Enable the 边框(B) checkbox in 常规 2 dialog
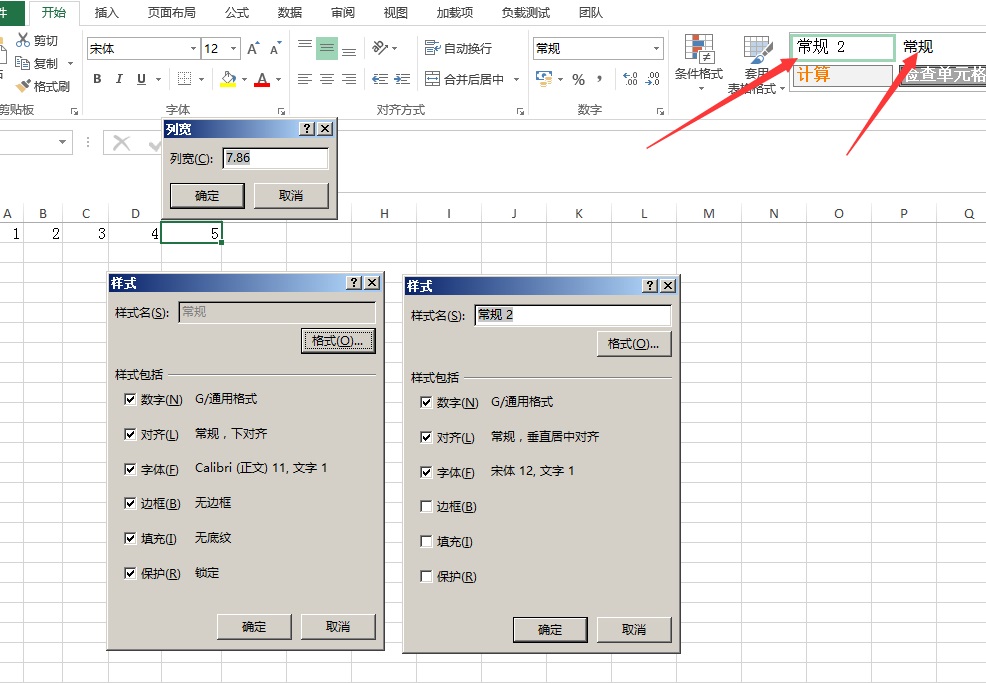This screenshot has height=683, width=986. coord(427,507)
